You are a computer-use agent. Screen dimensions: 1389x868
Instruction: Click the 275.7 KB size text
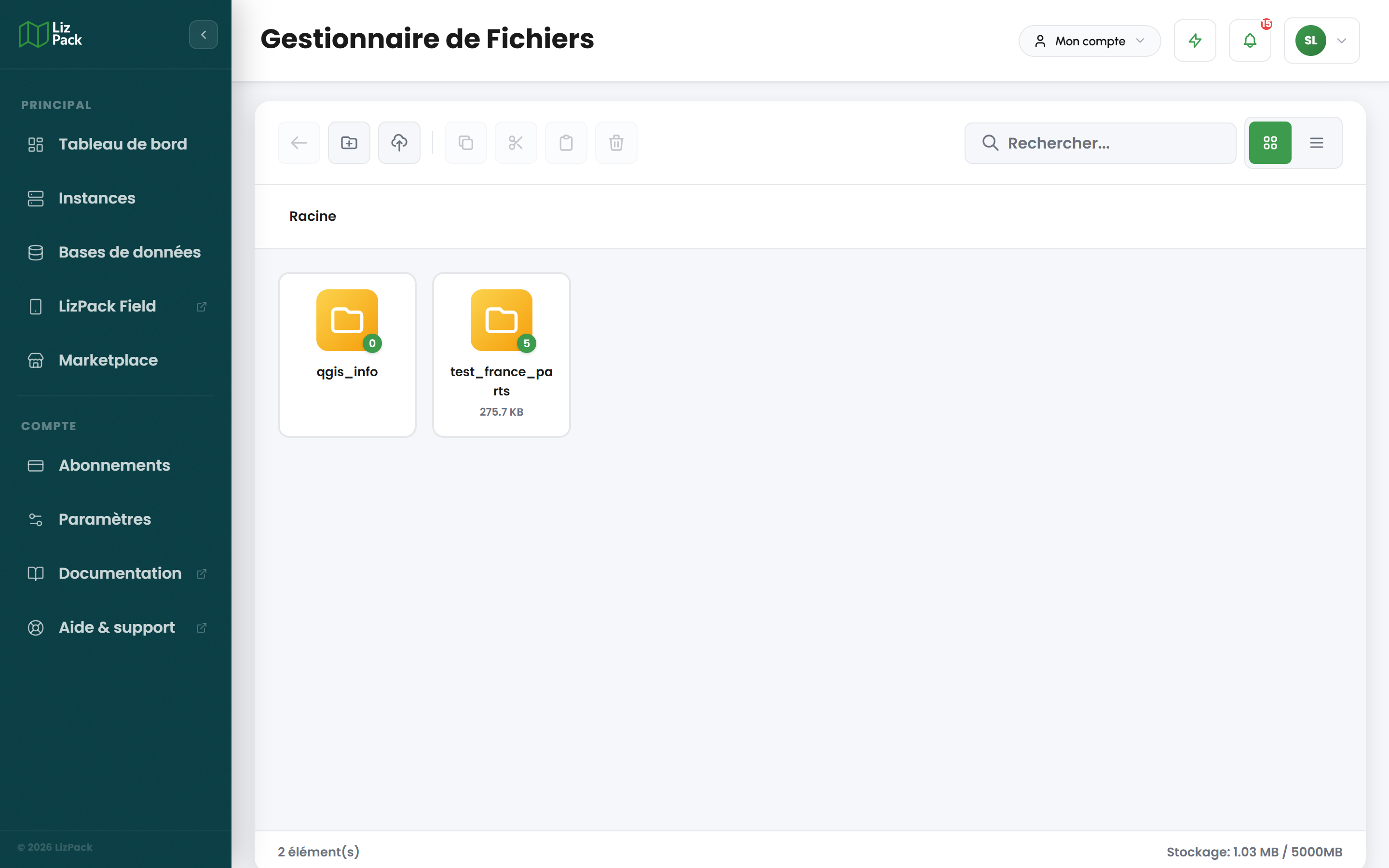502,412
